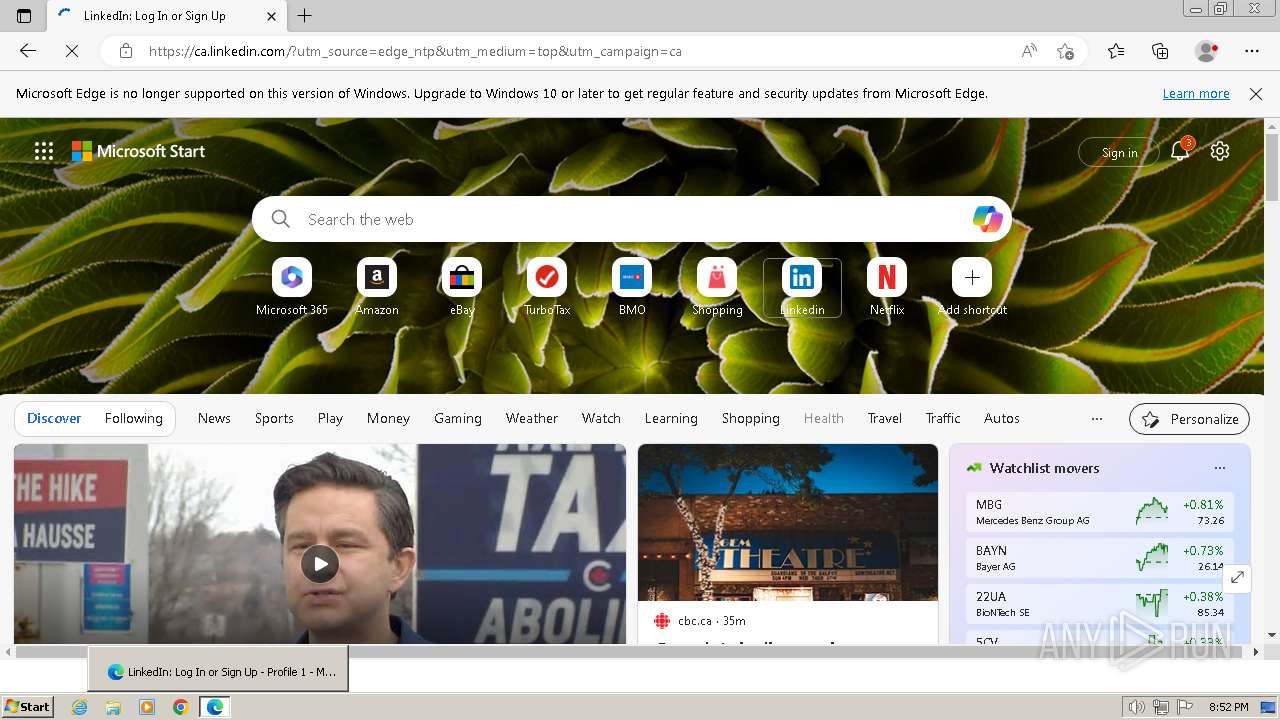Viewport: 1280px width, 720px height.
Task: Open Read aloud in address bar
Action: 1029,51
